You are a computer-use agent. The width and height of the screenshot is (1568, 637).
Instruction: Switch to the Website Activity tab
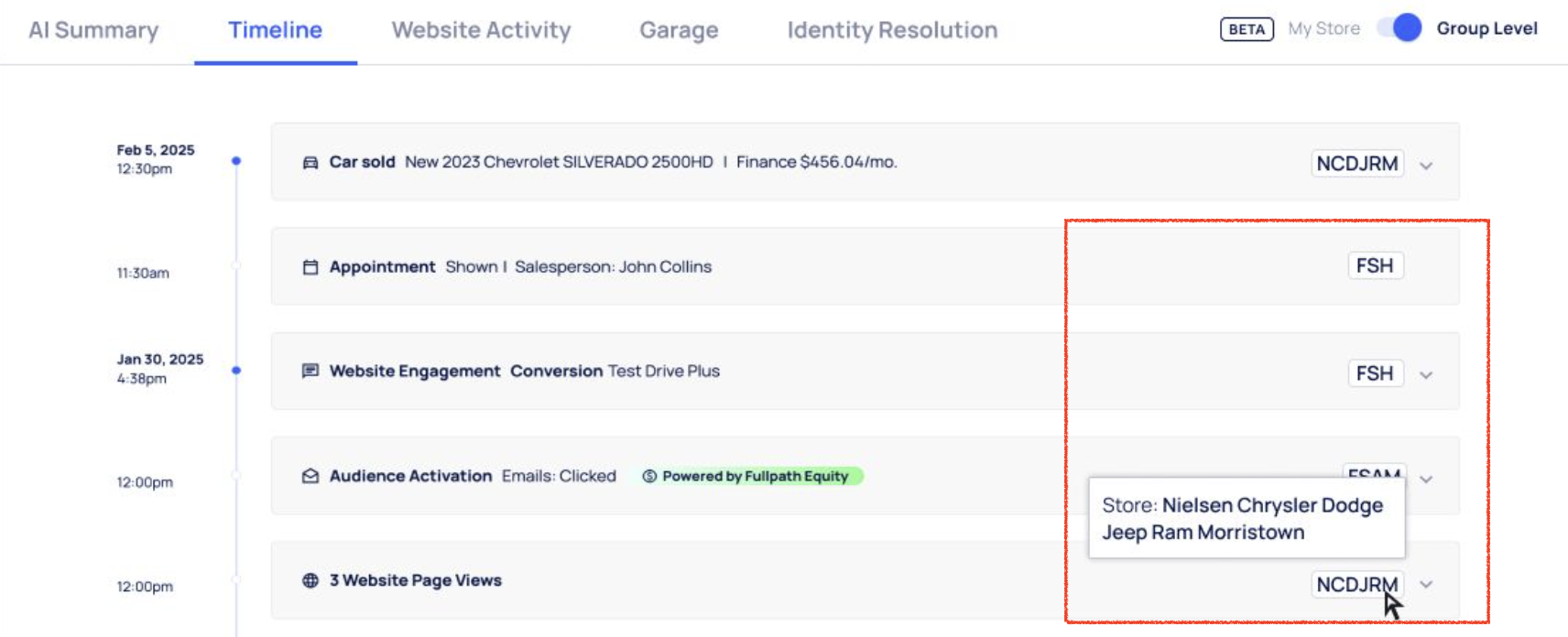[x=481, y=30]
